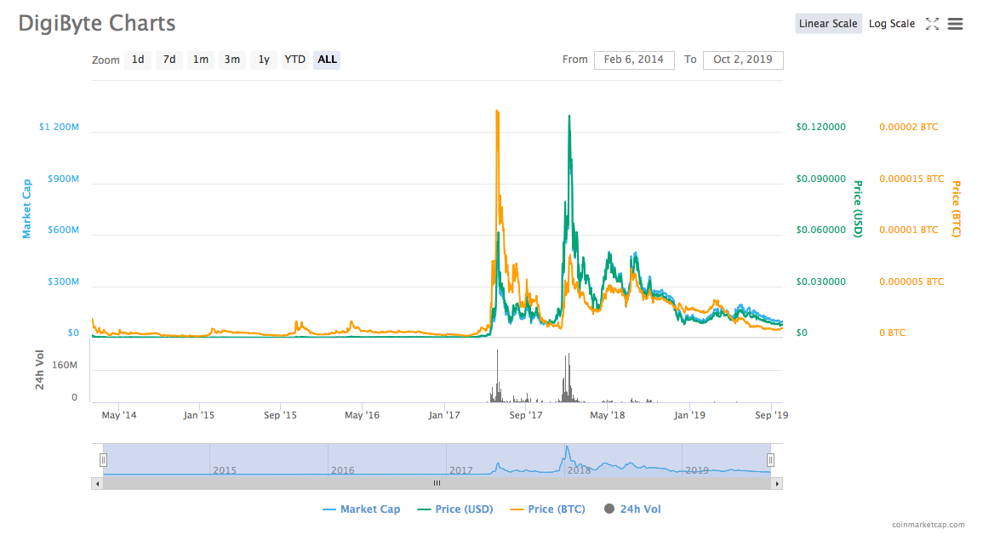Click the 0.00002 BTC axis label
Screen dimensions: 1000x546
(x=908, y=127)
